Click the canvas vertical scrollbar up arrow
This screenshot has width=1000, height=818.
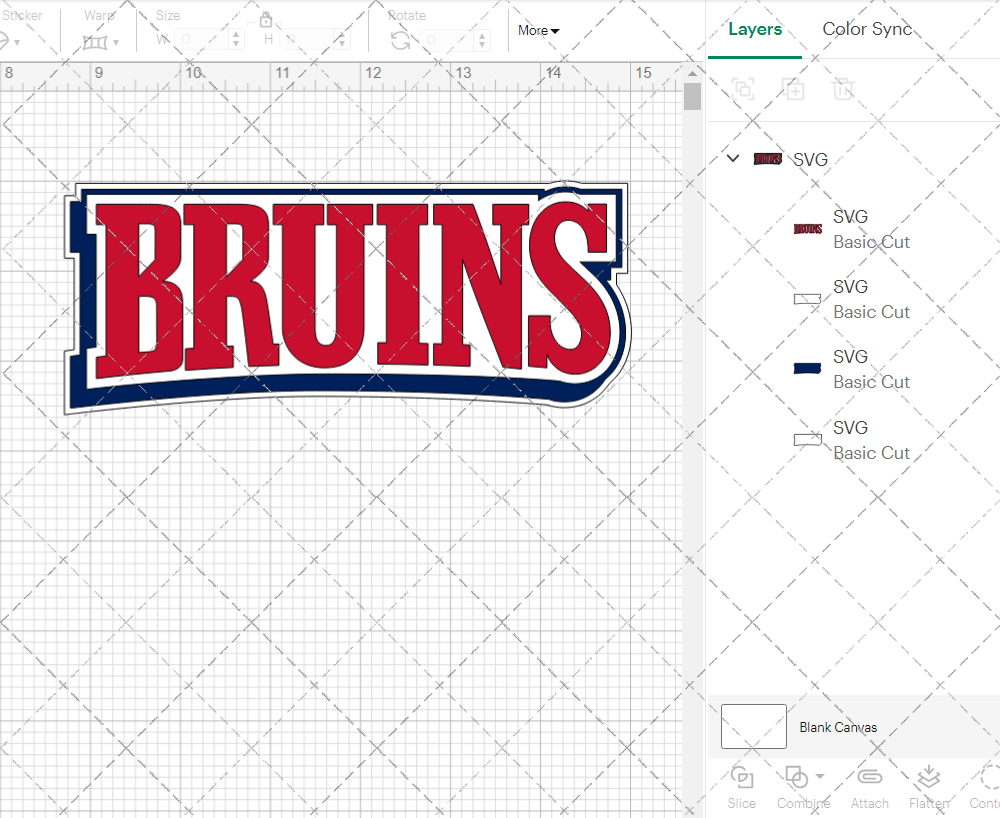point(692,73)
